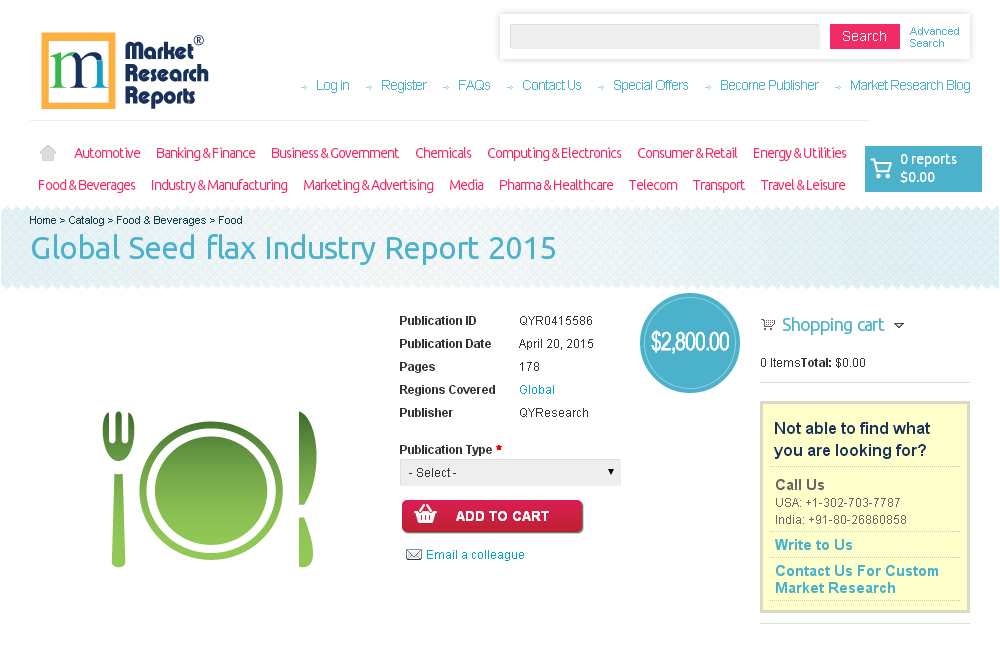
Task: Expand the Shopping cart chevron arrow
Action: [x=899, y=325]
